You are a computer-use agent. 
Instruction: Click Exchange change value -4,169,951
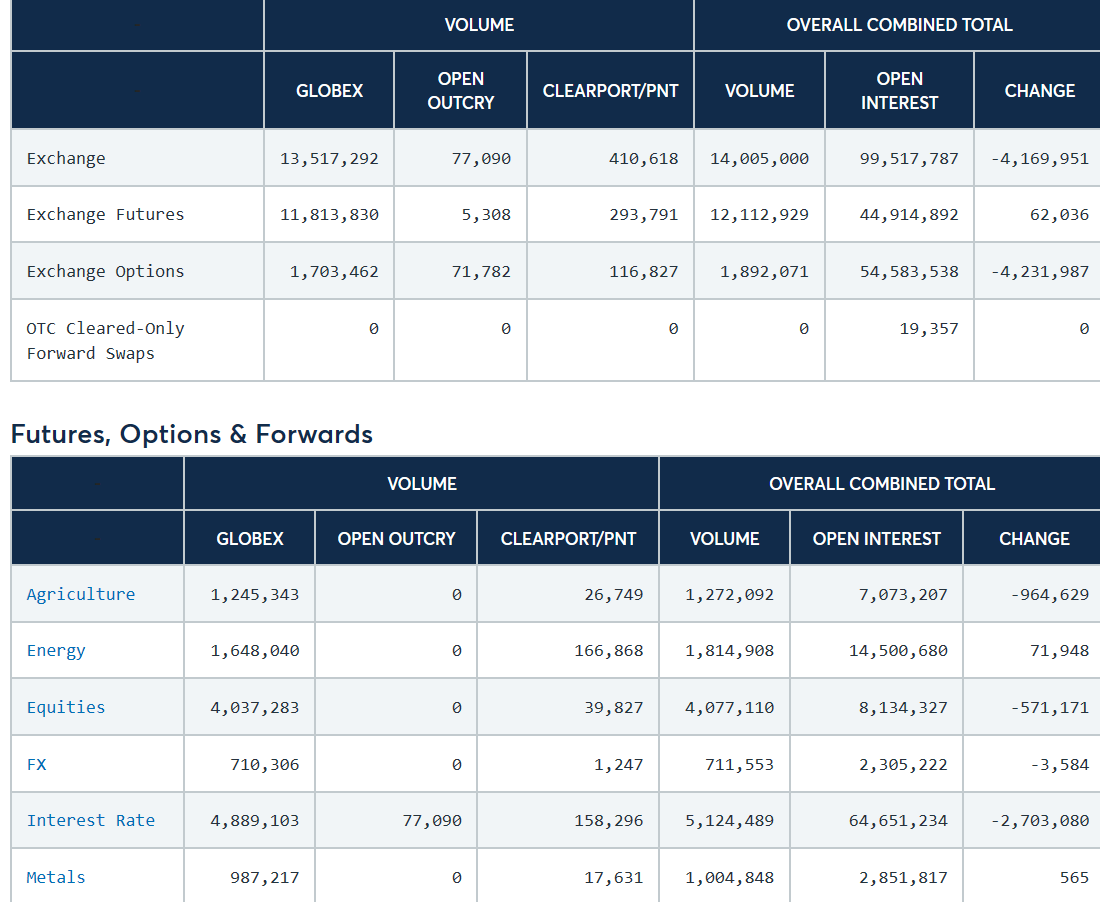tap(1040, 159)
